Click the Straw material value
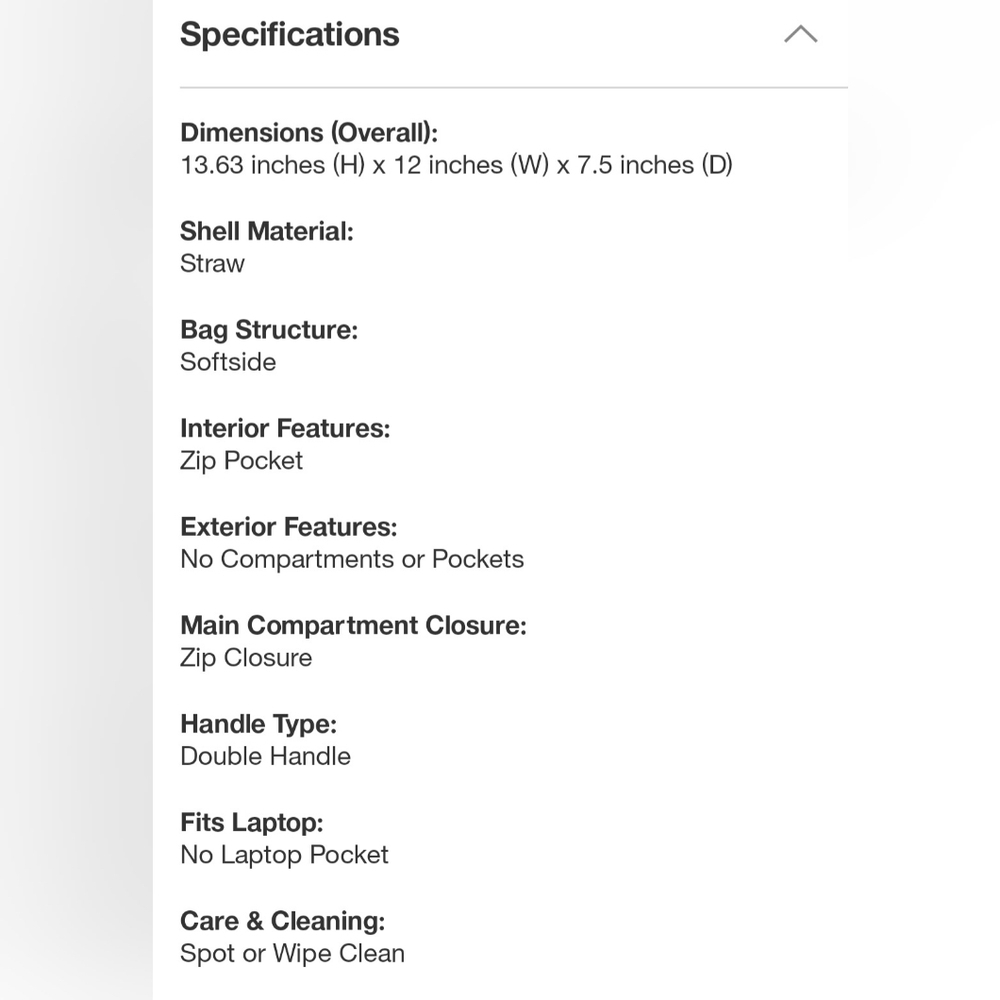Image resolution: width=1000 pixels, height=1000 pixels. point(212,263)
